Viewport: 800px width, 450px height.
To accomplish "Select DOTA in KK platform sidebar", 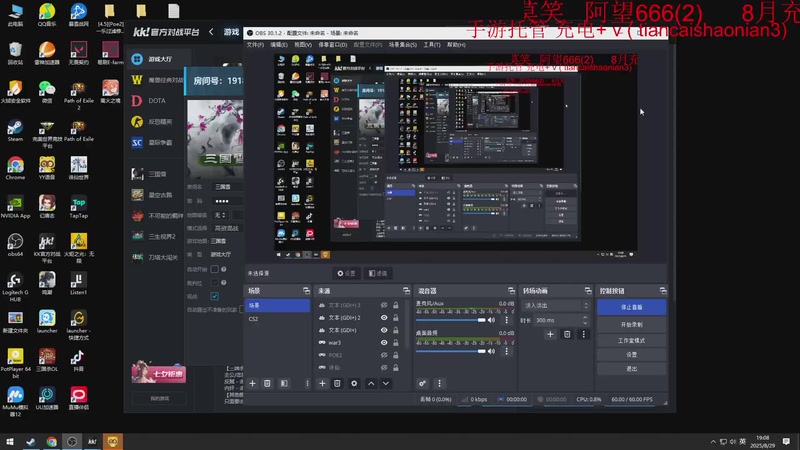I will tap(156, 101).
